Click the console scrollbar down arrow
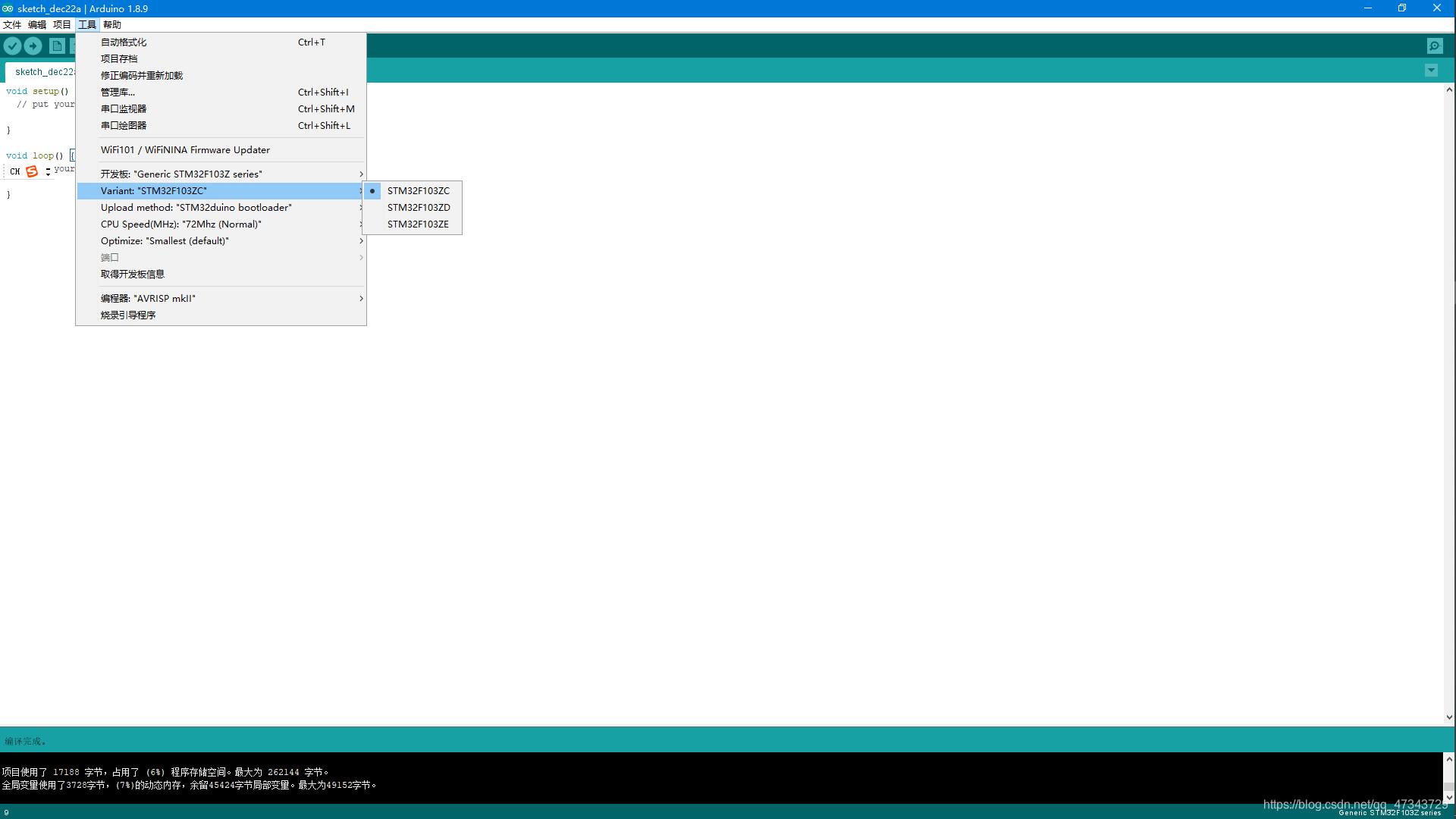The width and height of the screenshot is (1456, 819). pyautogui.click(x=1449, y=798)
